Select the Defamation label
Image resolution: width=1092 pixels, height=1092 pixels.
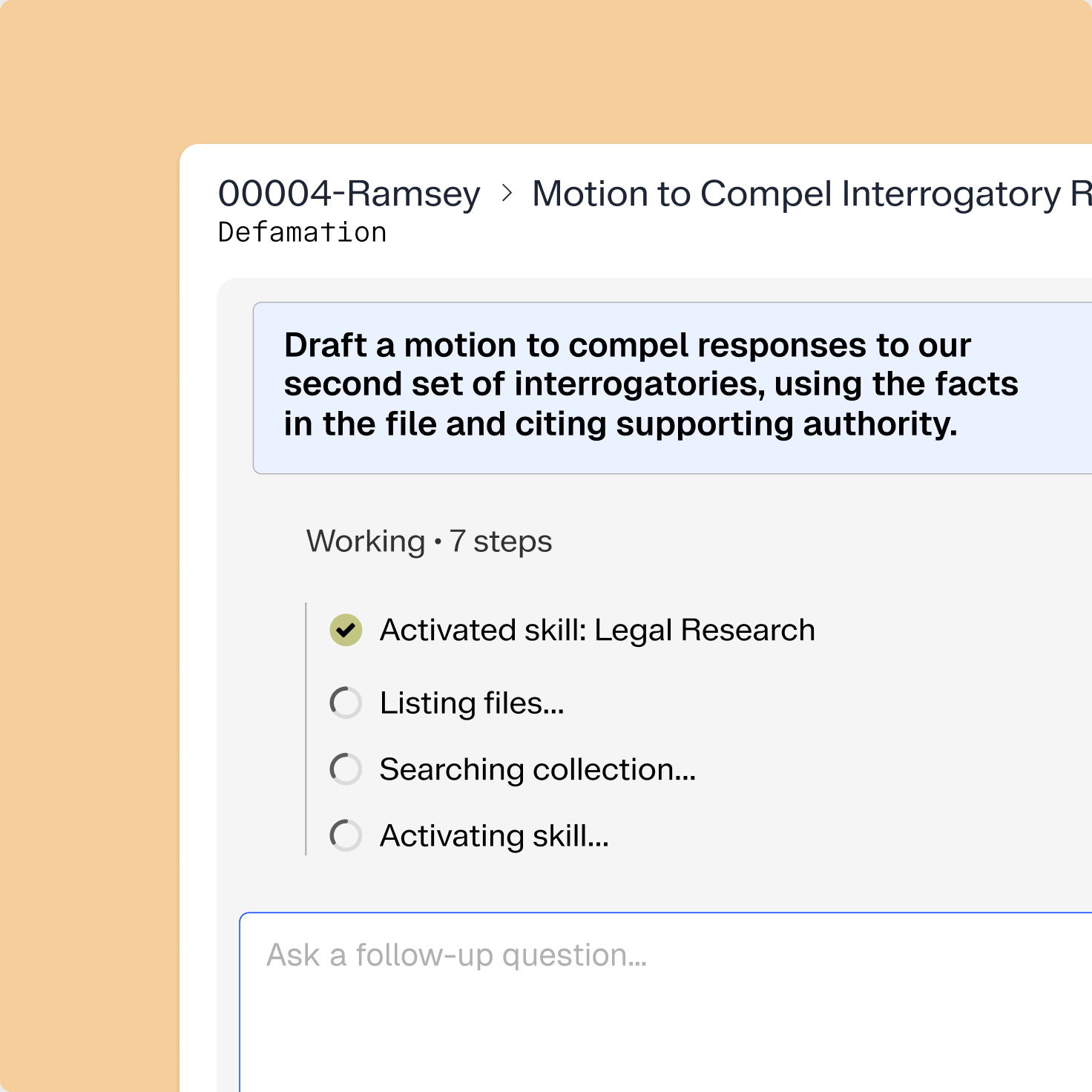(302, 232)
